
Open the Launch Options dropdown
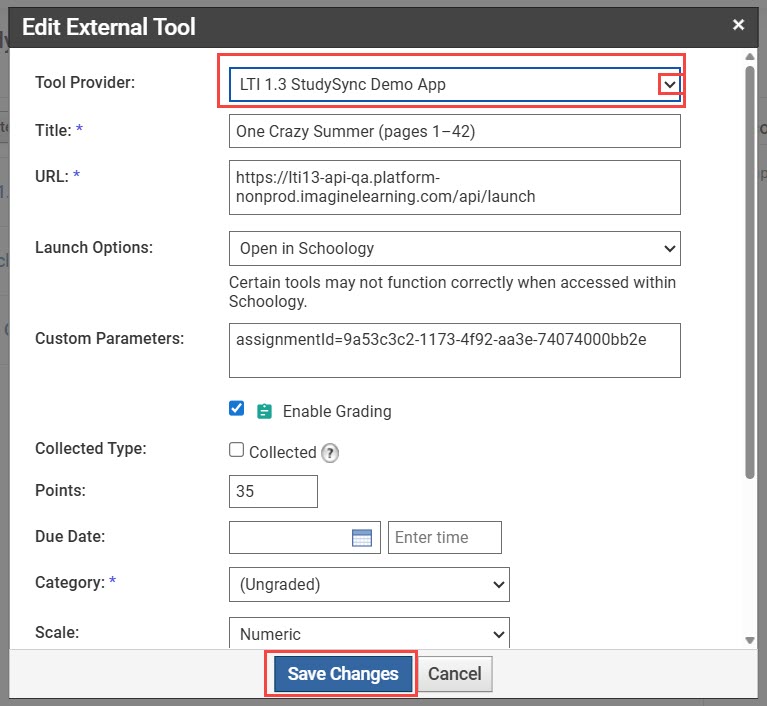coord(454,249)
